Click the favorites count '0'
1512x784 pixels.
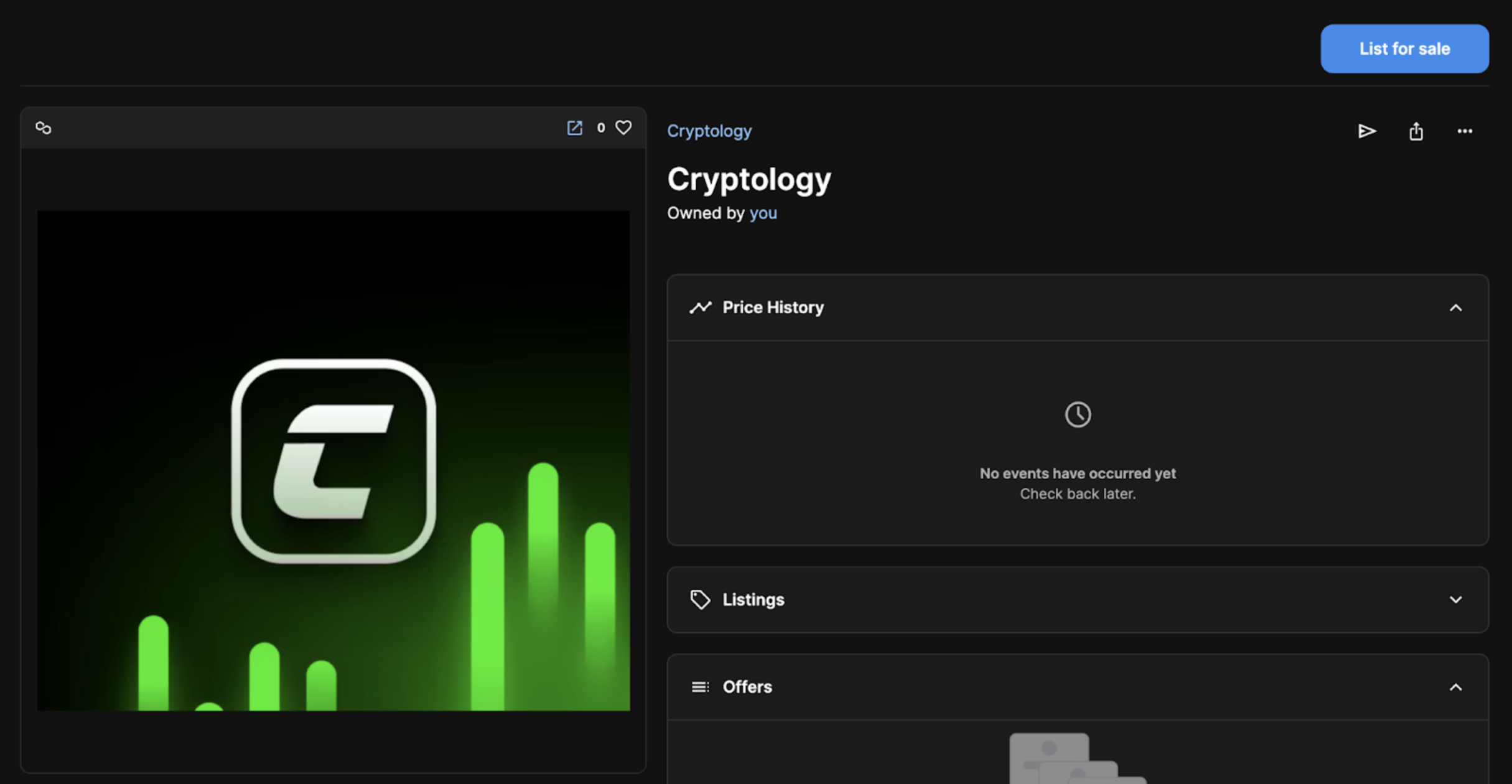(600, 128)
